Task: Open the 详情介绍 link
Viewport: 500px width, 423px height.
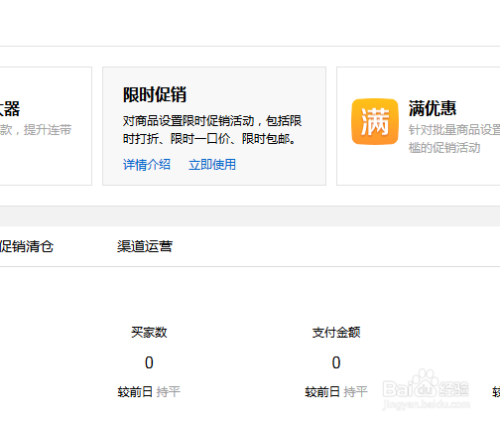Action: coord(147,165)
